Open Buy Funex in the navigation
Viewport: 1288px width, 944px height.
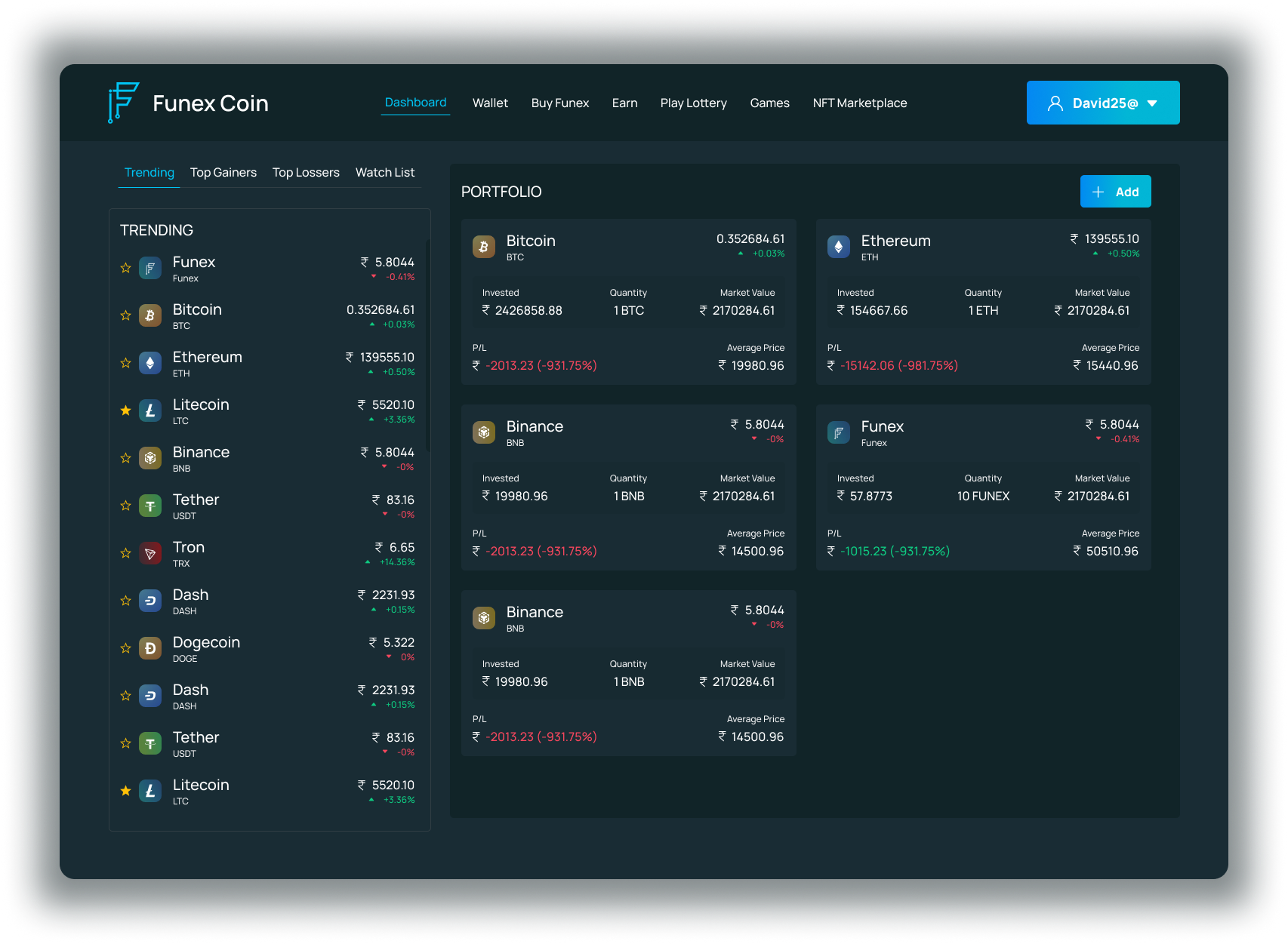point(560,103)
